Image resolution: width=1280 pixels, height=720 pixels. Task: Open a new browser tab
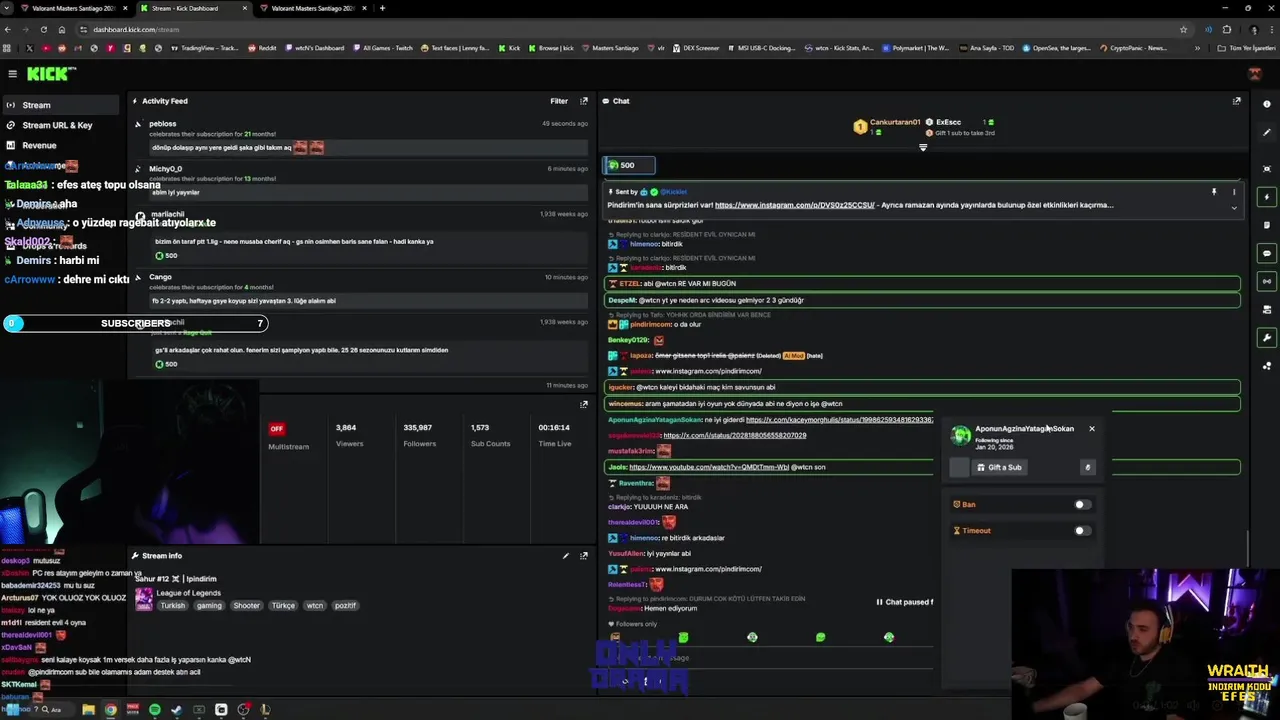[382, 8]
